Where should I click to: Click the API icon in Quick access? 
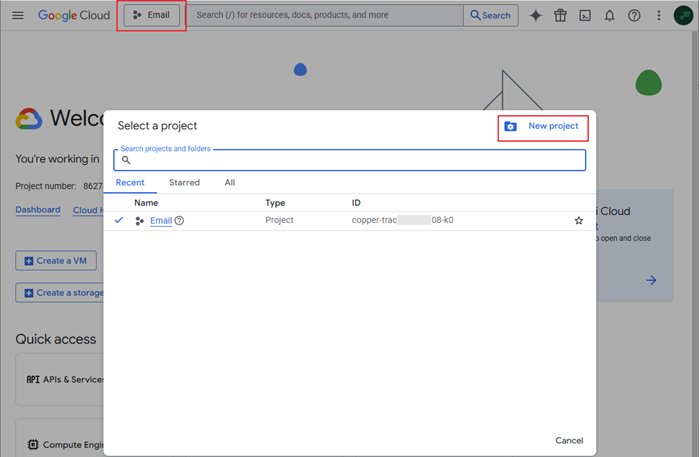(x=33, y=379)
